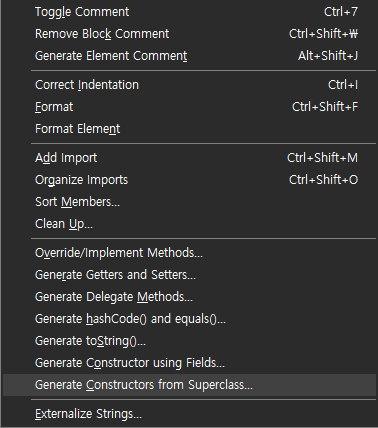Choose Generate toString() entry

pos(189,341)
